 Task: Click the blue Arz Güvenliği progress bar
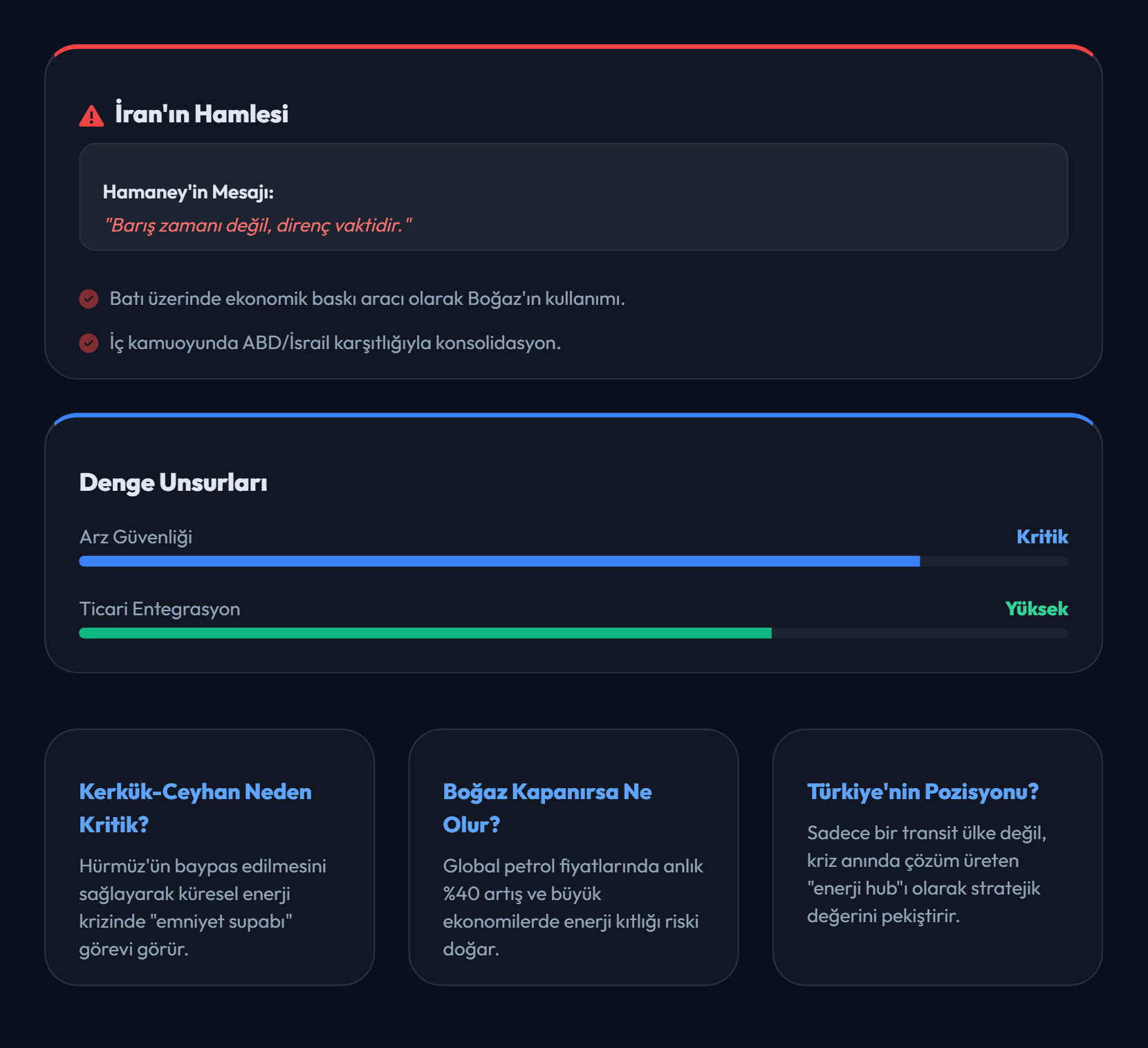pyautogui.click(x=499, y=561)
